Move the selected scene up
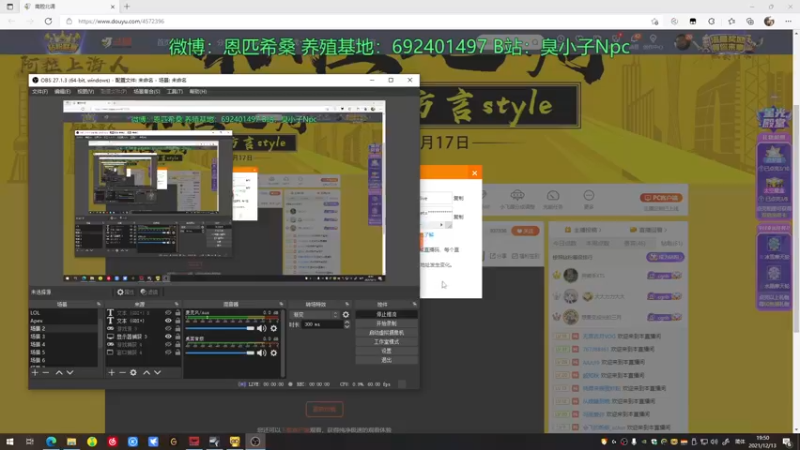800x450 pixels. (59, 372)
